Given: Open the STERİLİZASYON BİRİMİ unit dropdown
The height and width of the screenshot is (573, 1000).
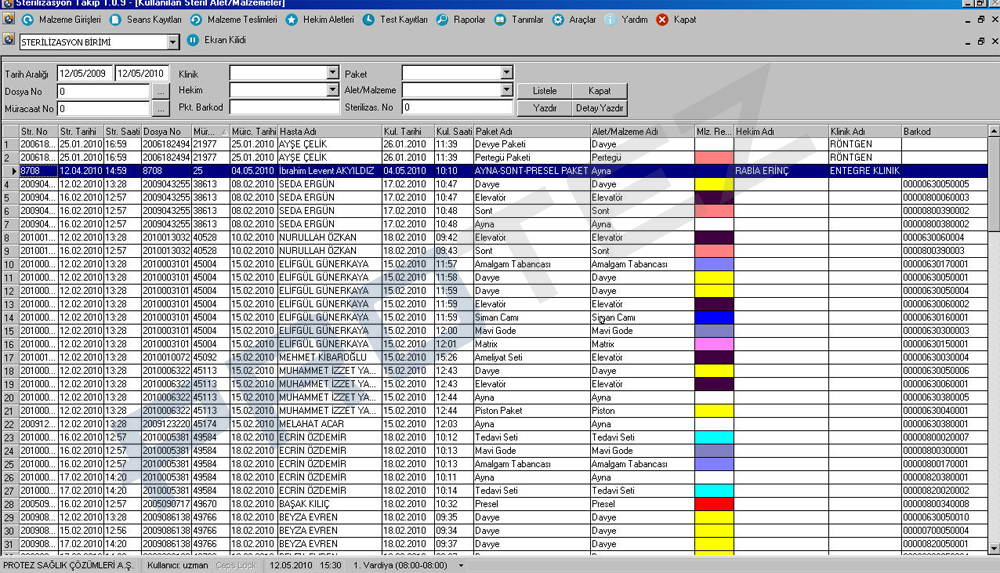Looking at the screenshot, I should tap(172, 42).
